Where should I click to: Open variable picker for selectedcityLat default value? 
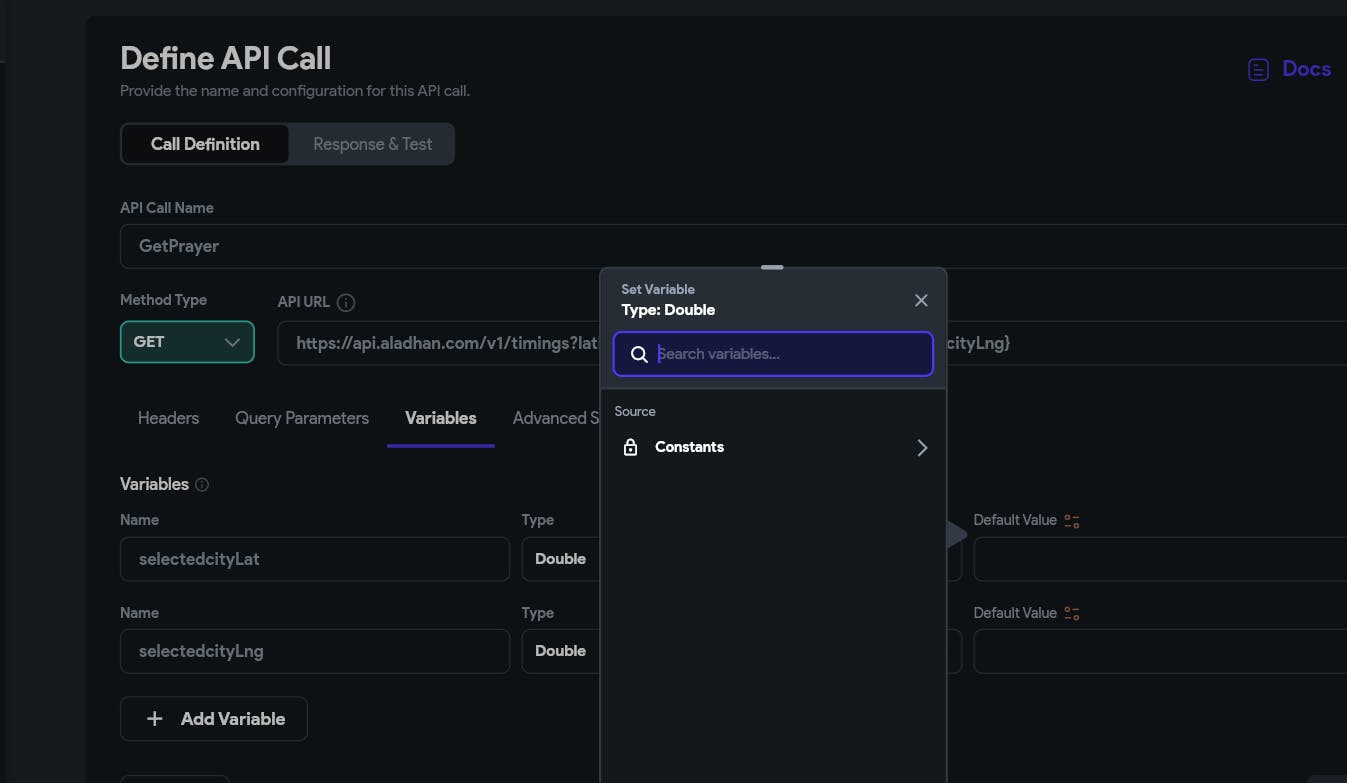point(1072,521)
